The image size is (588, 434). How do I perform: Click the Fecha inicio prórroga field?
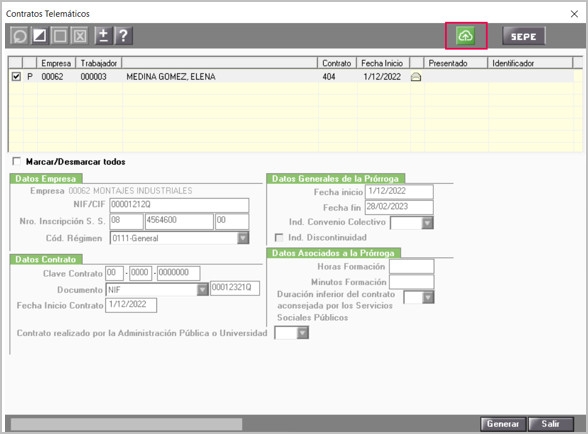click(x=399, y=191)
